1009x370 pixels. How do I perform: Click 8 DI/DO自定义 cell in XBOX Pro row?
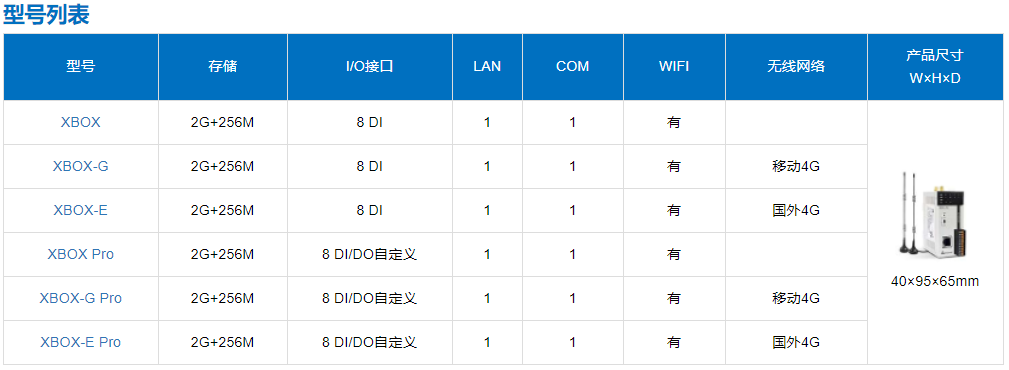(x=369, y=254)
